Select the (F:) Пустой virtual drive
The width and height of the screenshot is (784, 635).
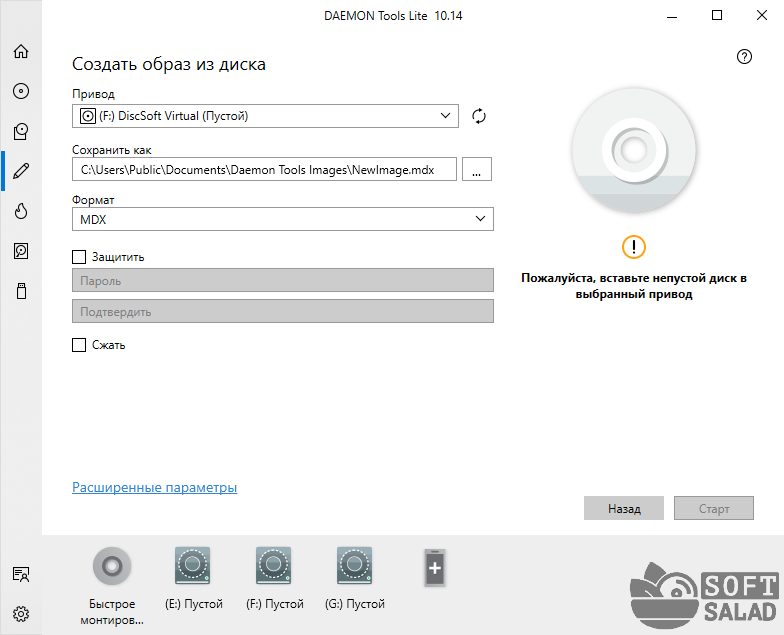(x=274, y=566)
